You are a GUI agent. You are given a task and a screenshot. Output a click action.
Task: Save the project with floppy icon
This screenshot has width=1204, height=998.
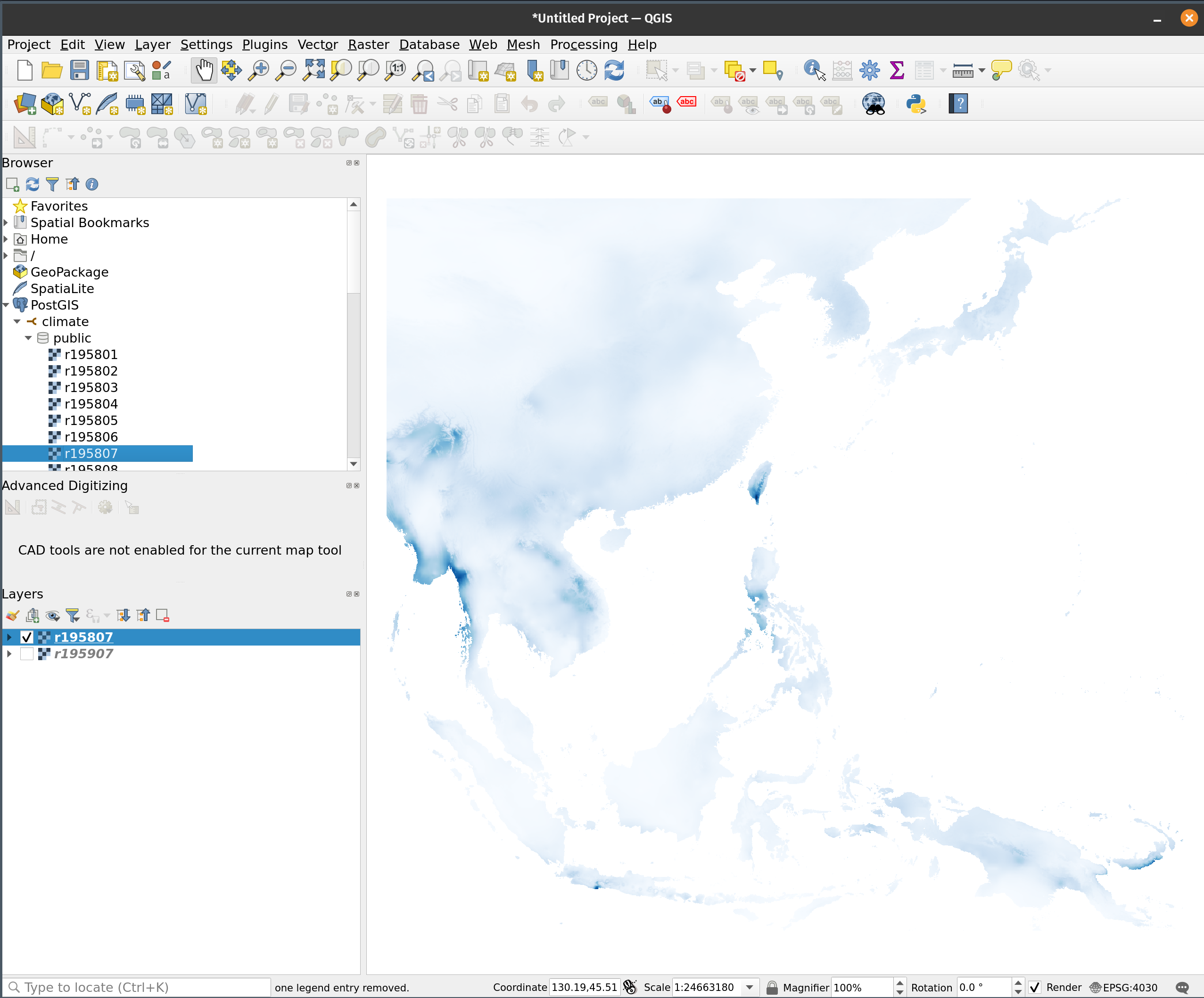tap(79, 71)
